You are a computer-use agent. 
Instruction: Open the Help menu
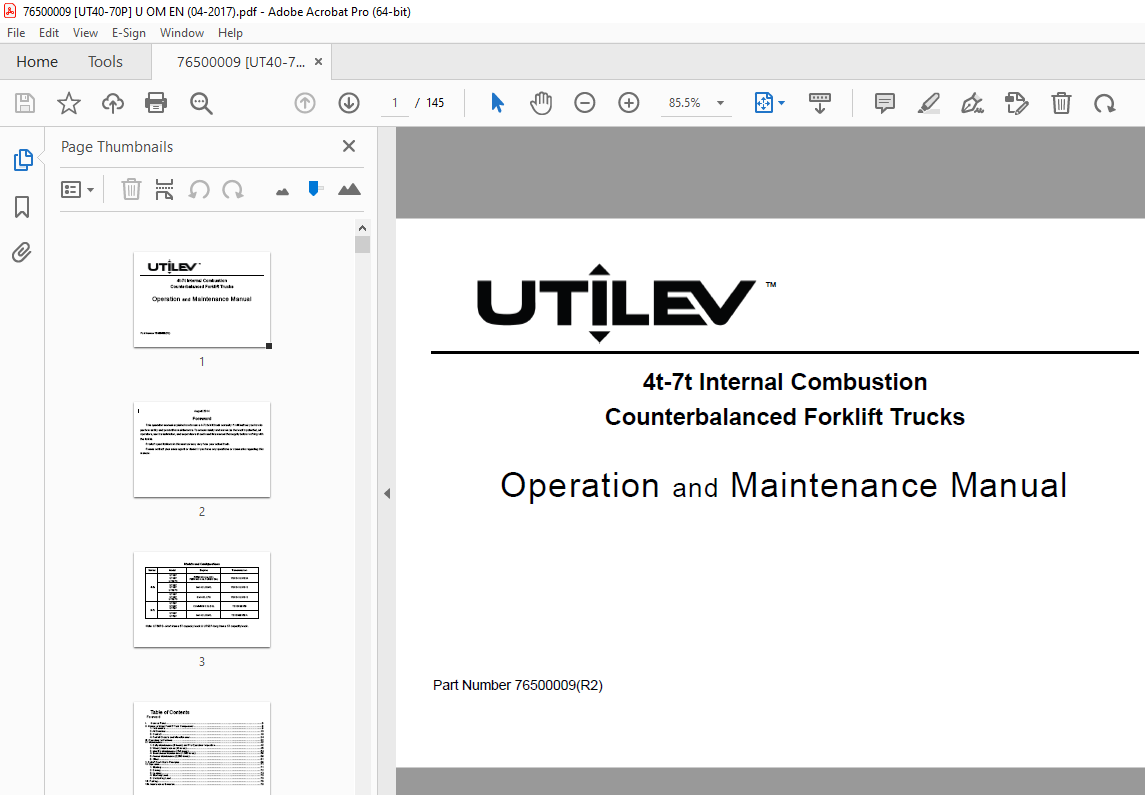[x=230, y=33]
